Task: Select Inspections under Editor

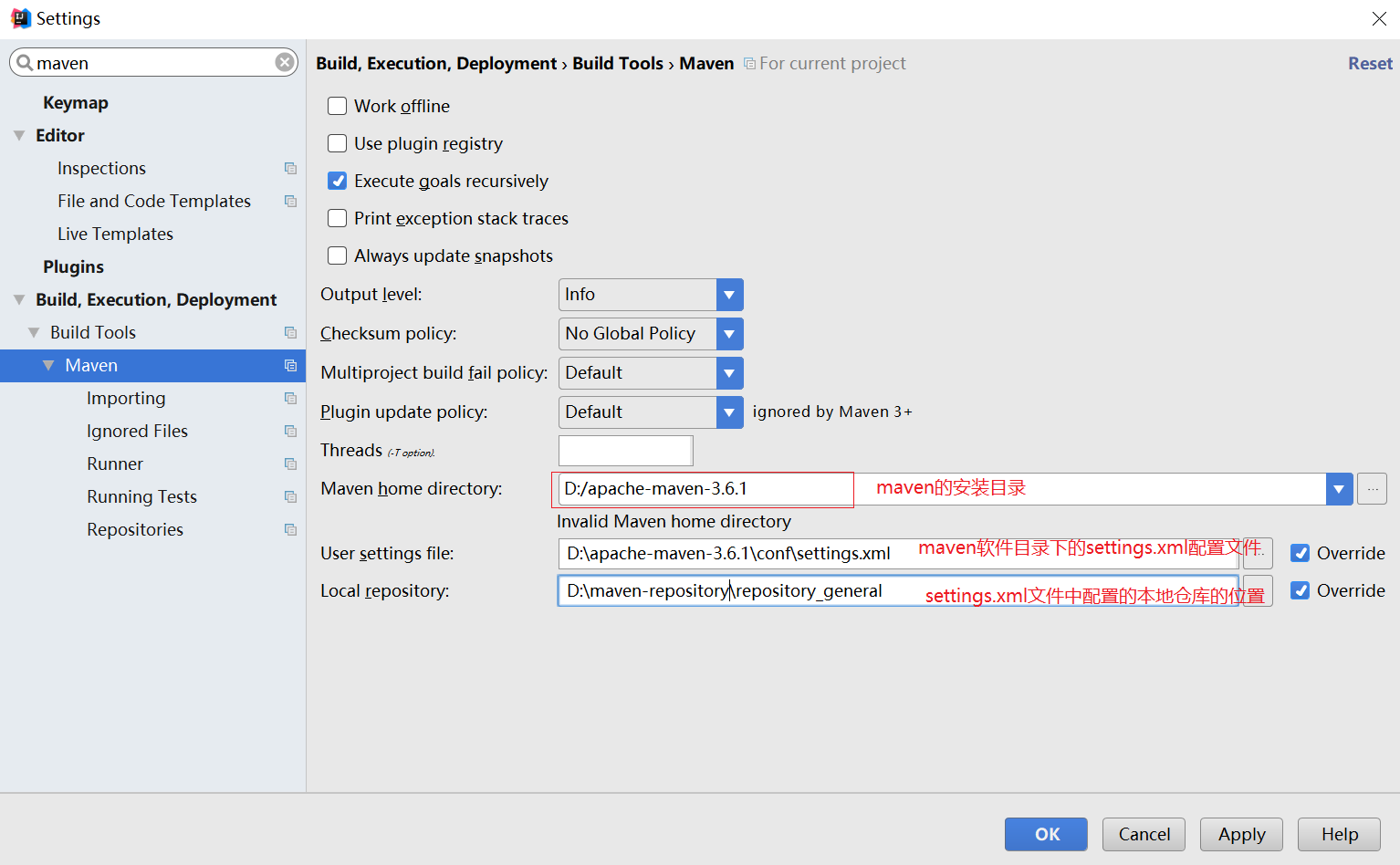Action: (101, 168)
